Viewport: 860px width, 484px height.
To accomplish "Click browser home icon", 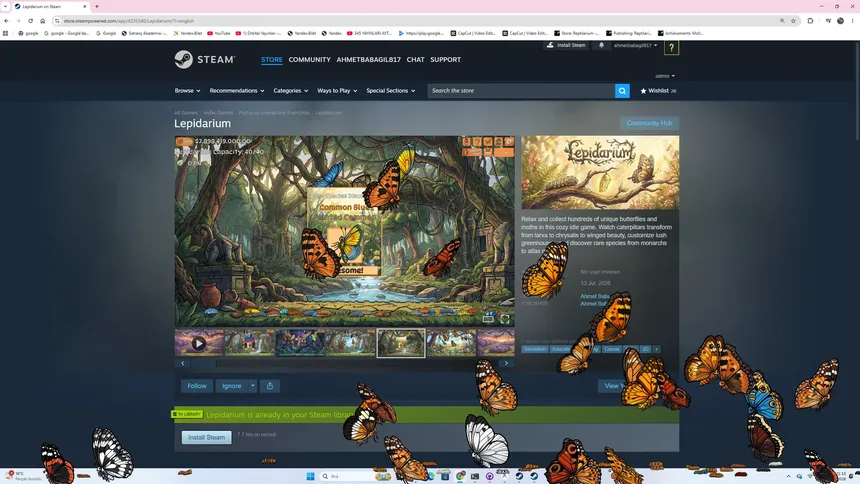I will tap(42, 21).
